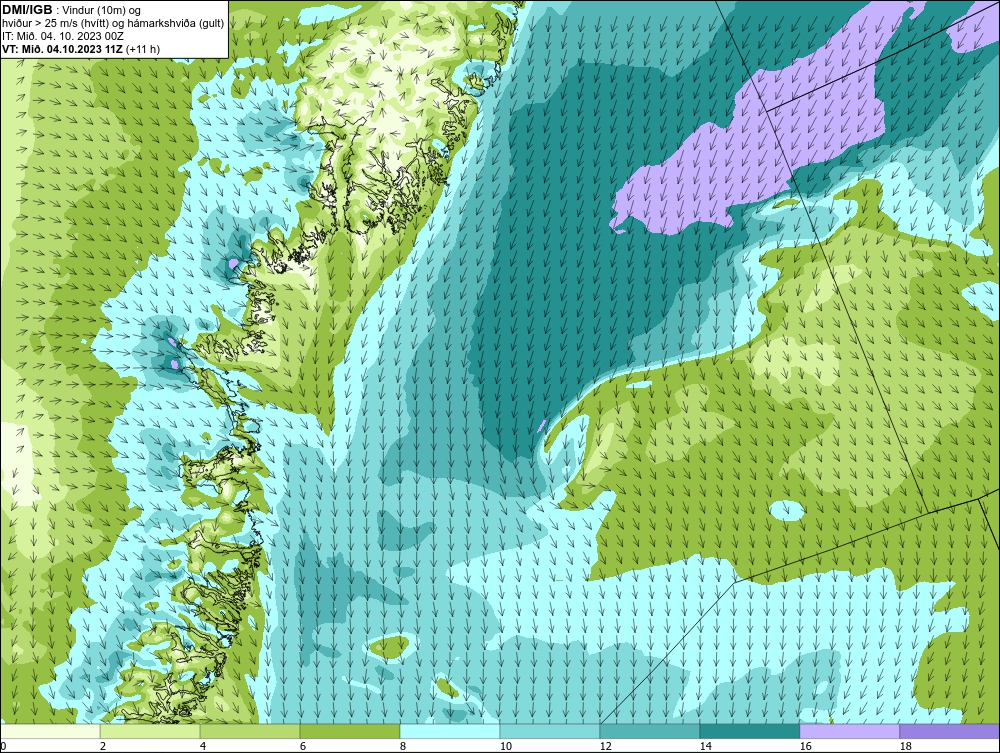Click the 16–18 m/s light purple legend swatch

[x=849, y=731]
